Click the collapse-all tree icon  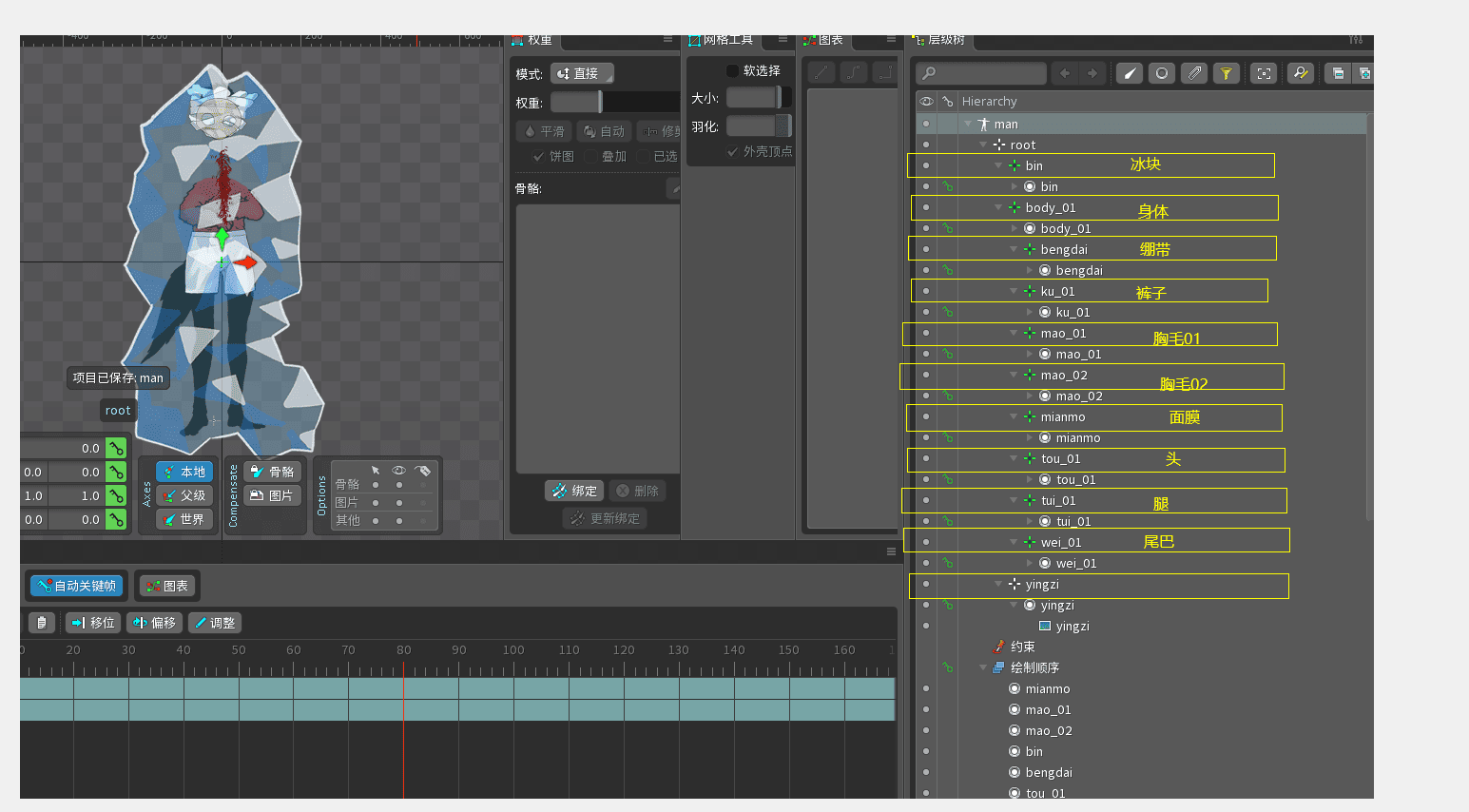(x=1338, y=73)
